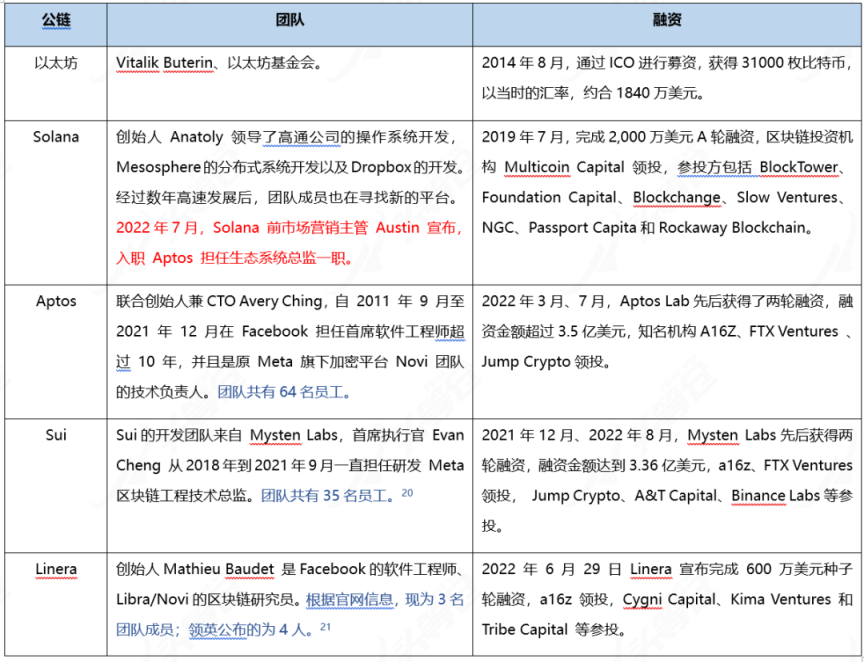The image size is (864, 662).
Task: Click the Binance Labs text
Action: [775, 496]
